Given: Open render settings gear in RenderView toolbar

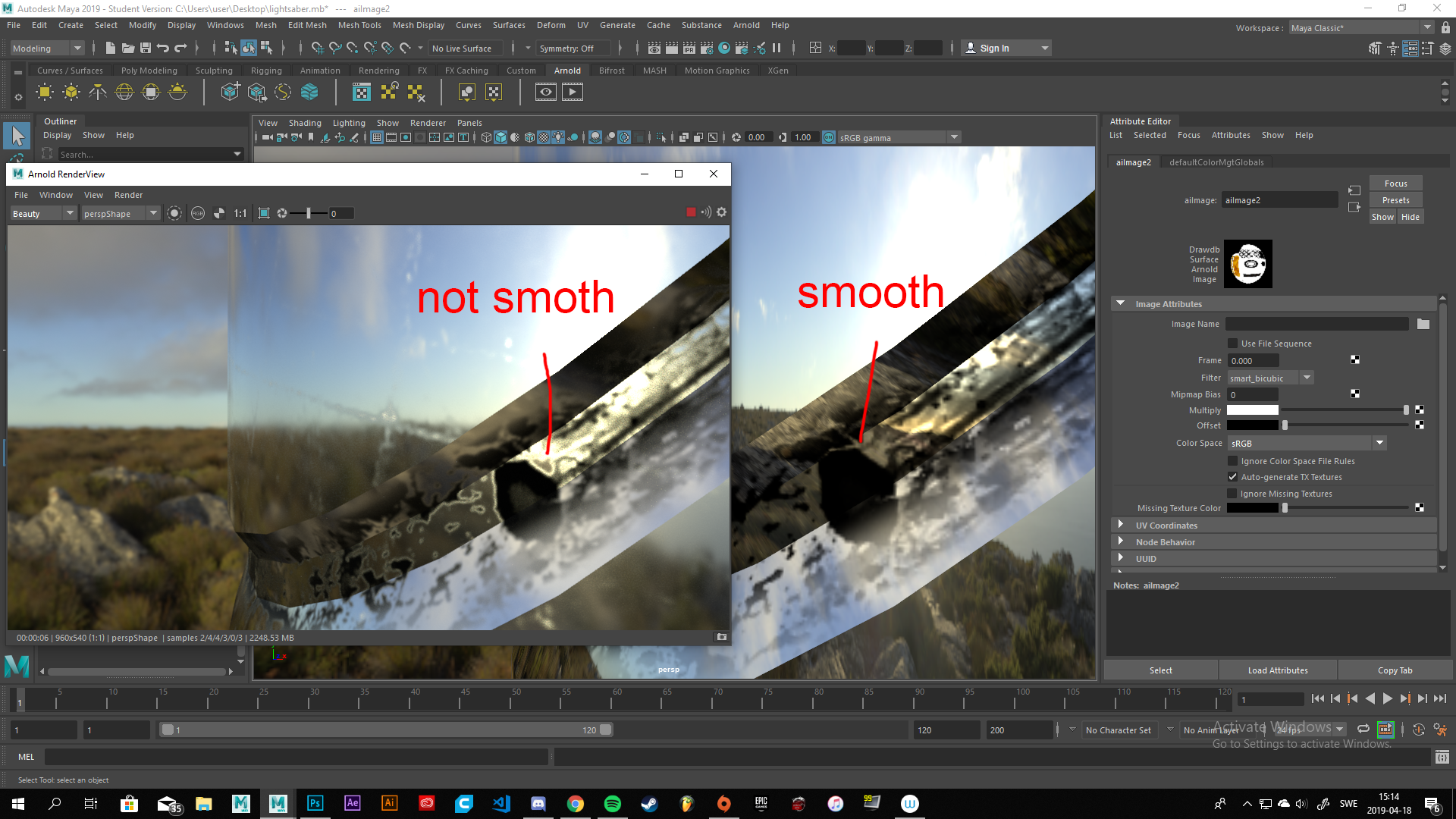Looking at the screenshot, I should pos(720,212).
